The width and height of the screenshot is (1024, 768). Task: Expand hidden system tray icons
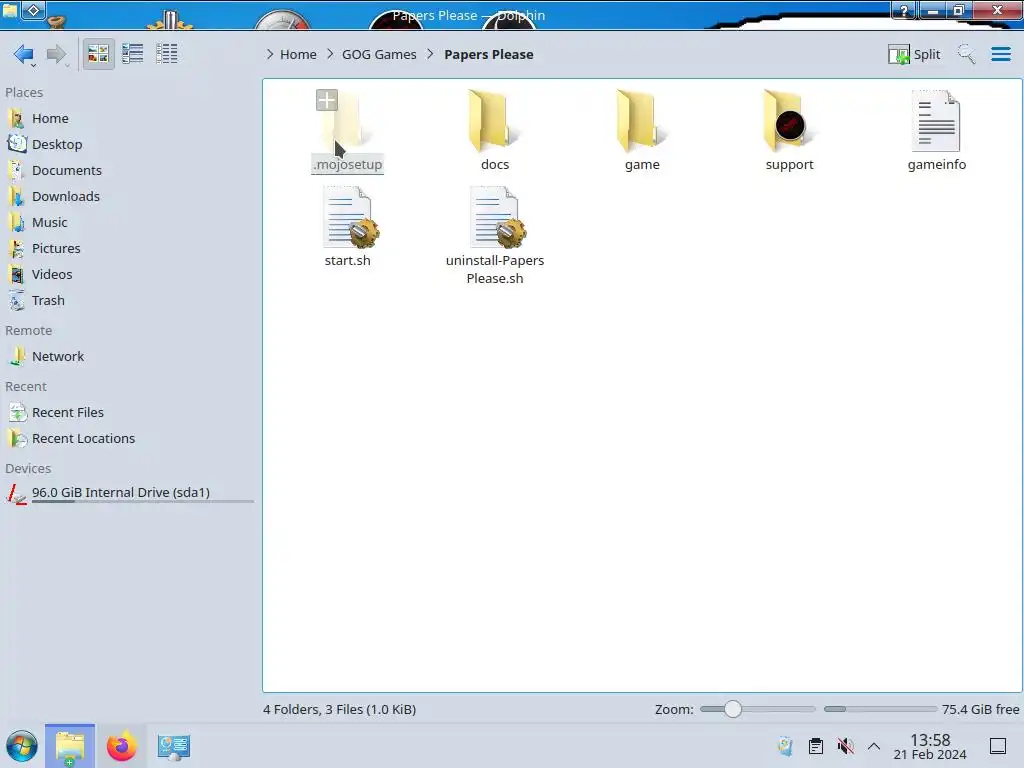(x=874, y=746)
